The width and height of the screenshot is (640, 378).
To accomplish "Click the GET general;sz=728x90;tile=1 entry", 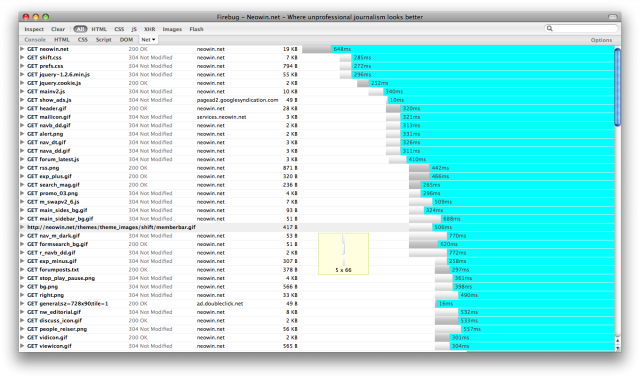I will (x=67, y=304).
